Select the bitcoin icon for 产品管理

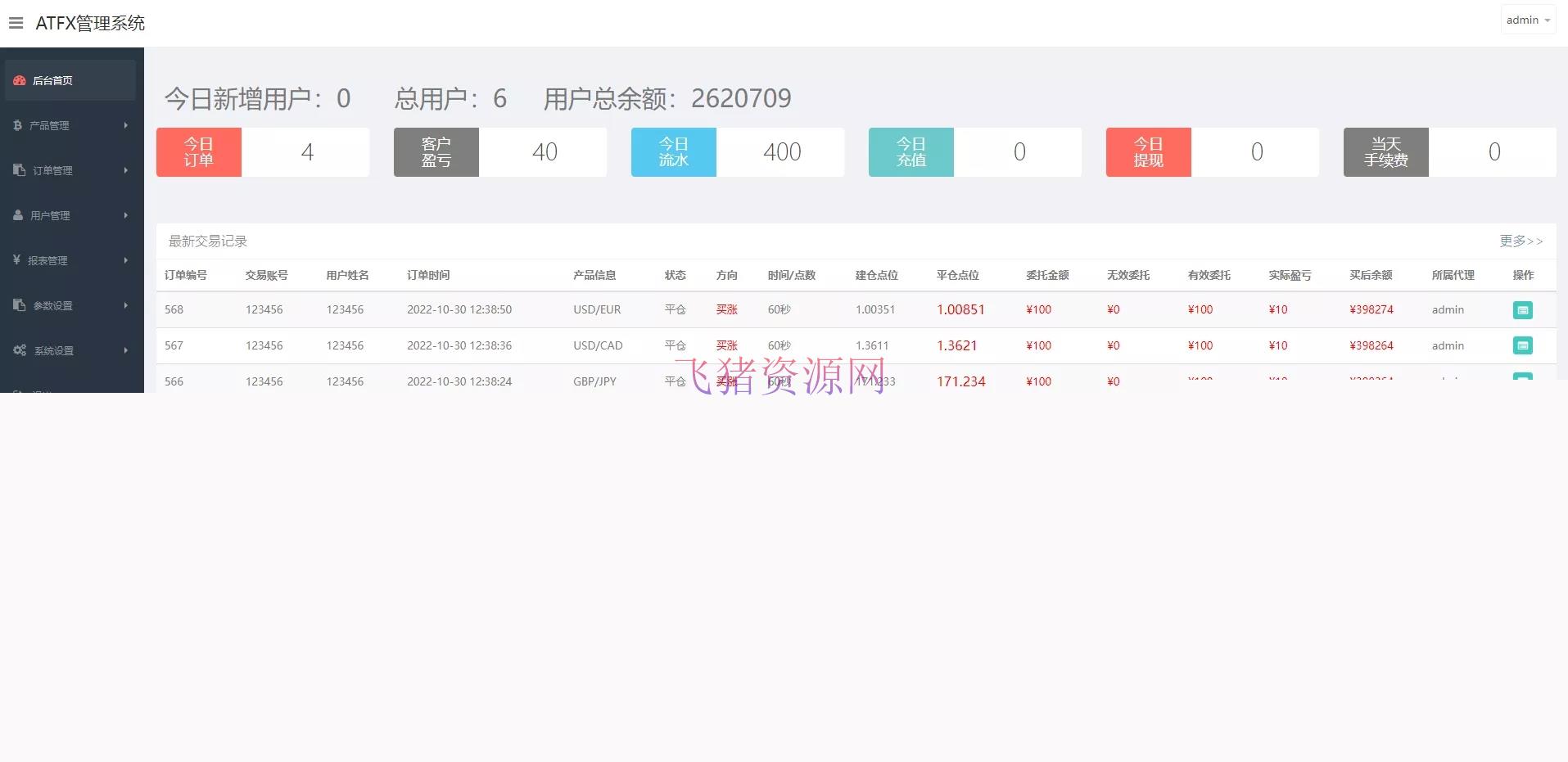tap(18, 124)
